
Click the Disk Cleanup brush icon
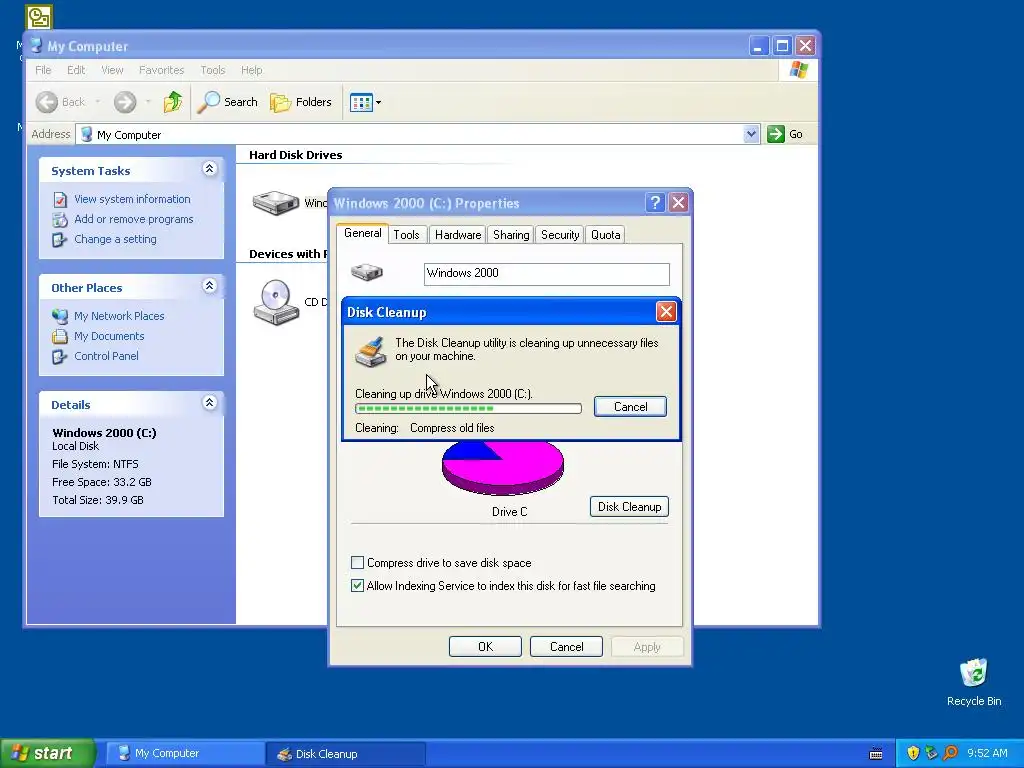click(370, 351)
